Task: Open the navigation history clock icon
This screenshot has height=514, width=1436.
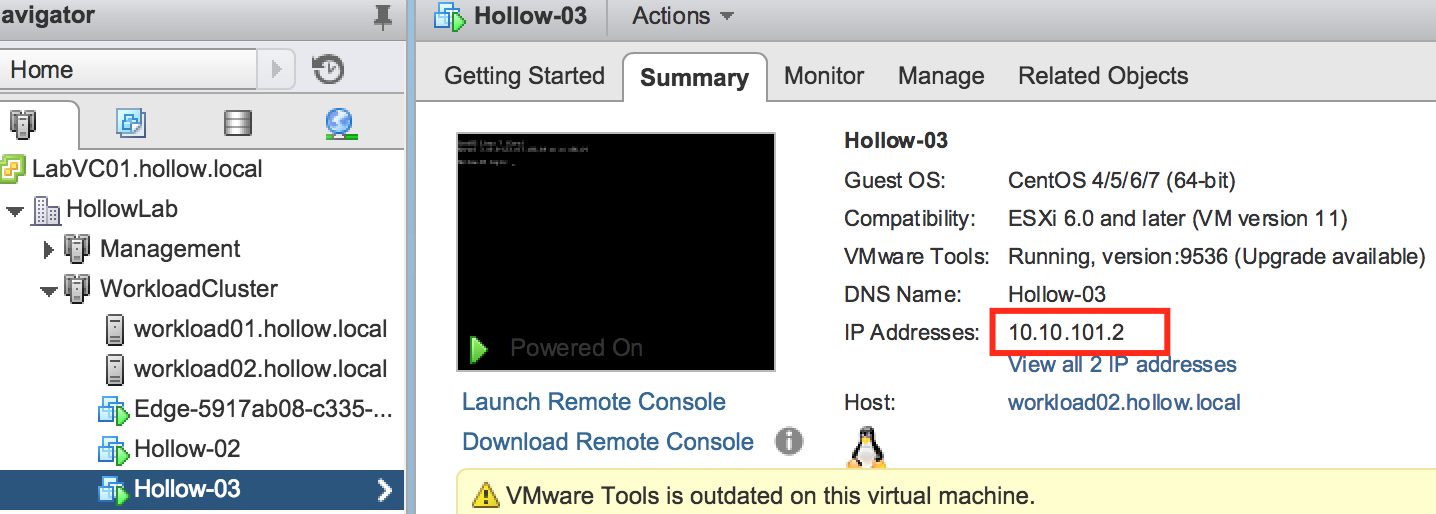Action: point(328,69)
